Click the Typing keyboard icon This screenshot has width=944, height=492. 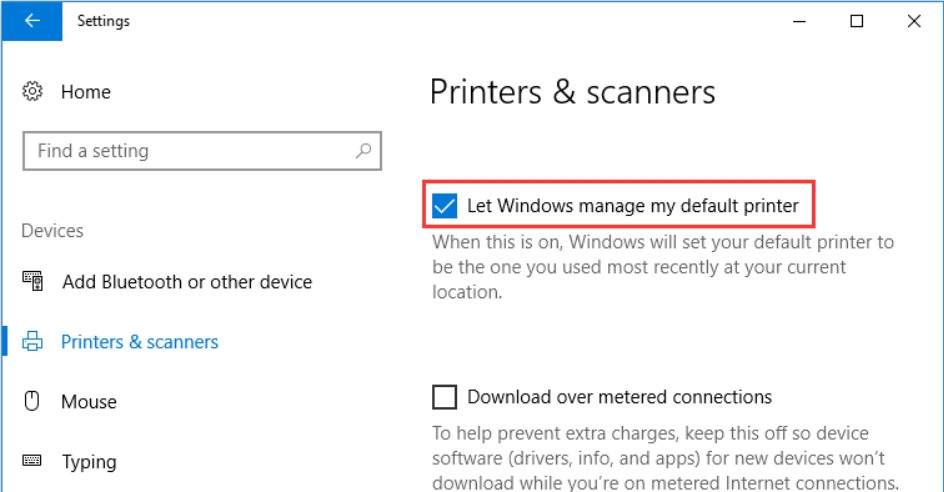[33, 462]
